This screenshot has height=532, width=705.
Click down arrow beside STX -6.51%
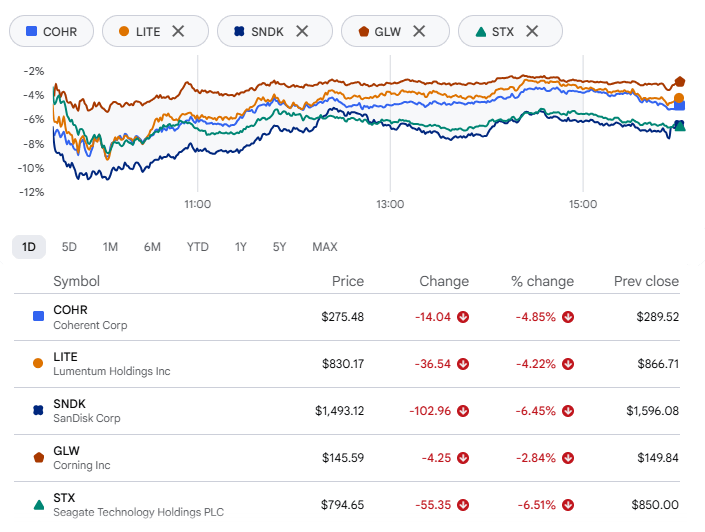(568, 505)
